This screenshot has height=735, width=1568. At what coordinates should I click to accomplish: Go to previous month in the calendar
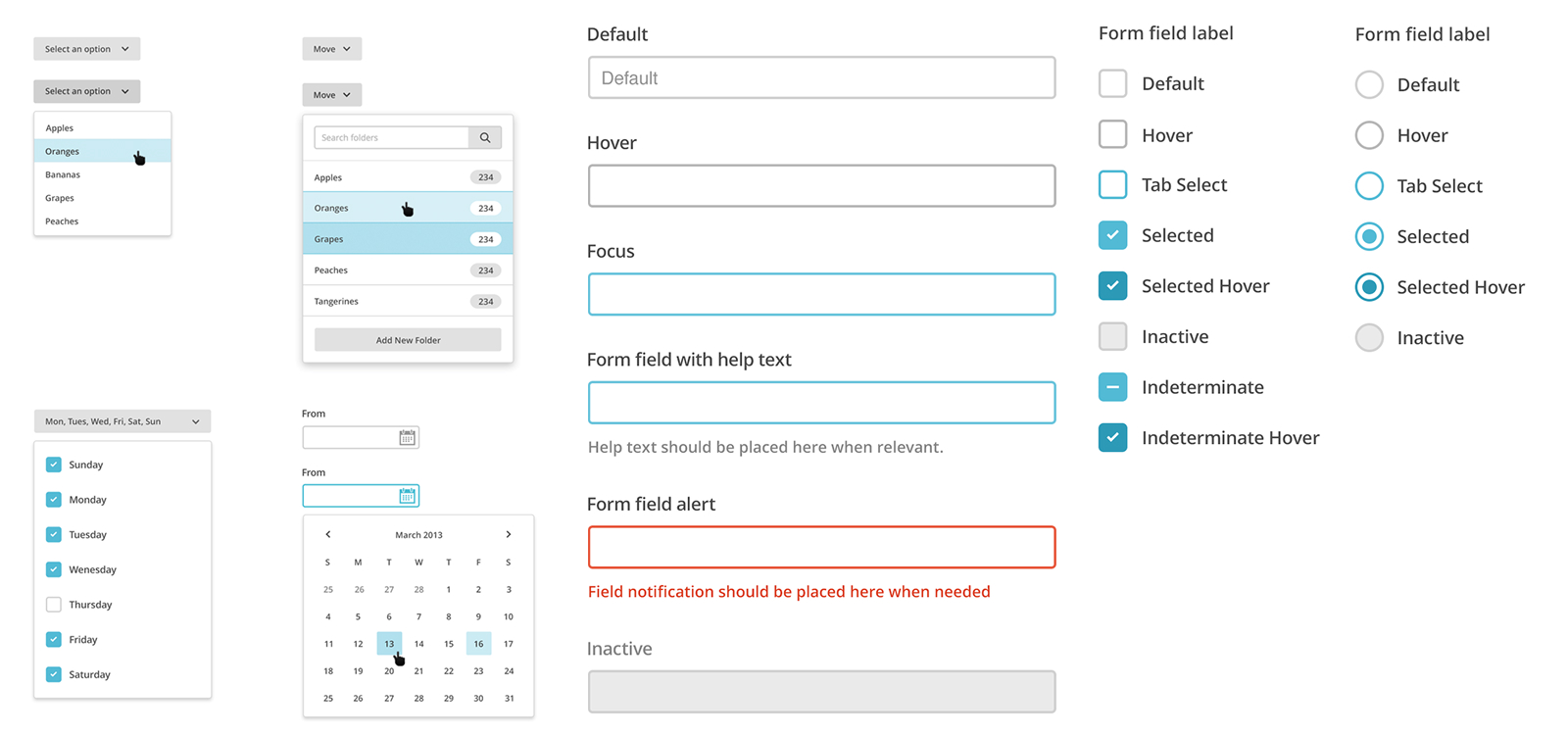click(x=328, y=535)
